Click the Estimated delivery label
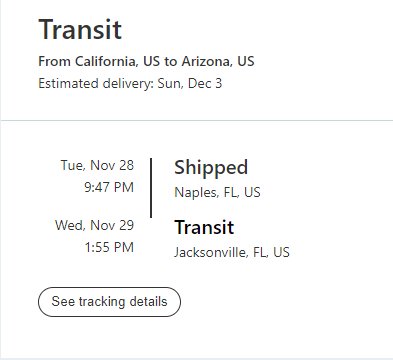Screen dimensions: 393x360 click(96, 83)
